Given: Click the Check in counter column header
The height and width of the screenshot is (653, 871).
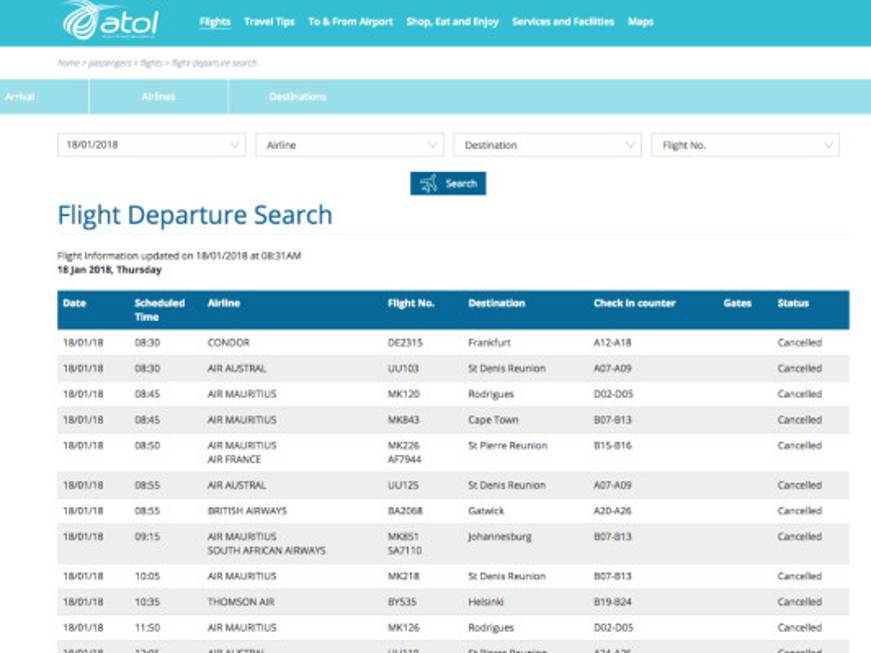Looking at the screenshot, I should coord(634,303).
